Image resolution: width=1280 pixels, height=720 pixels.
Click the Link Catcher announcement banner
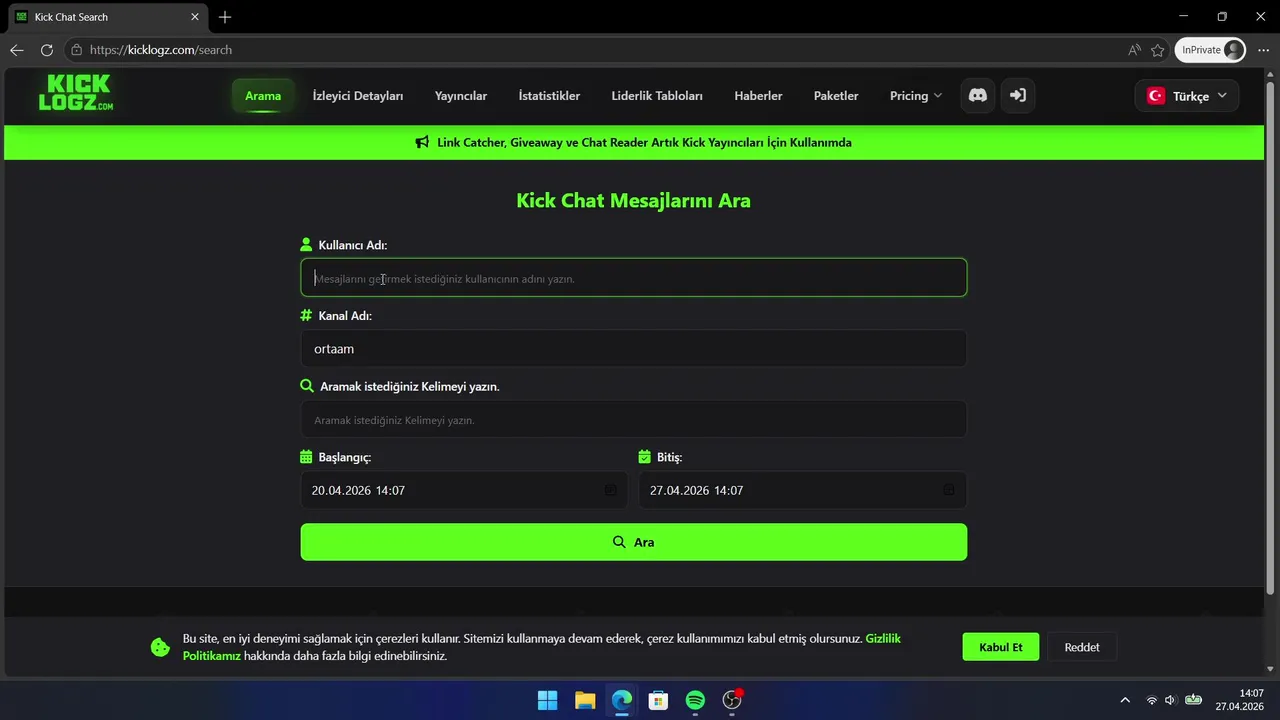(x=634, y=142)
